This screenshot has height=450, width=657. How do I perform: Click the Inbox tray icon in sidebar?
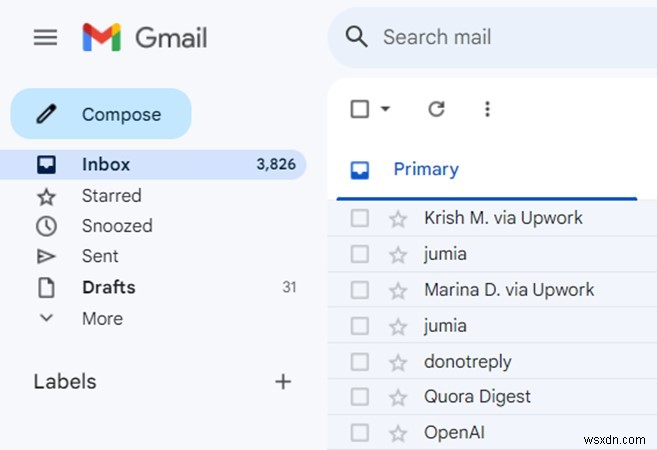pyautogui.click(x=46, y=164)
